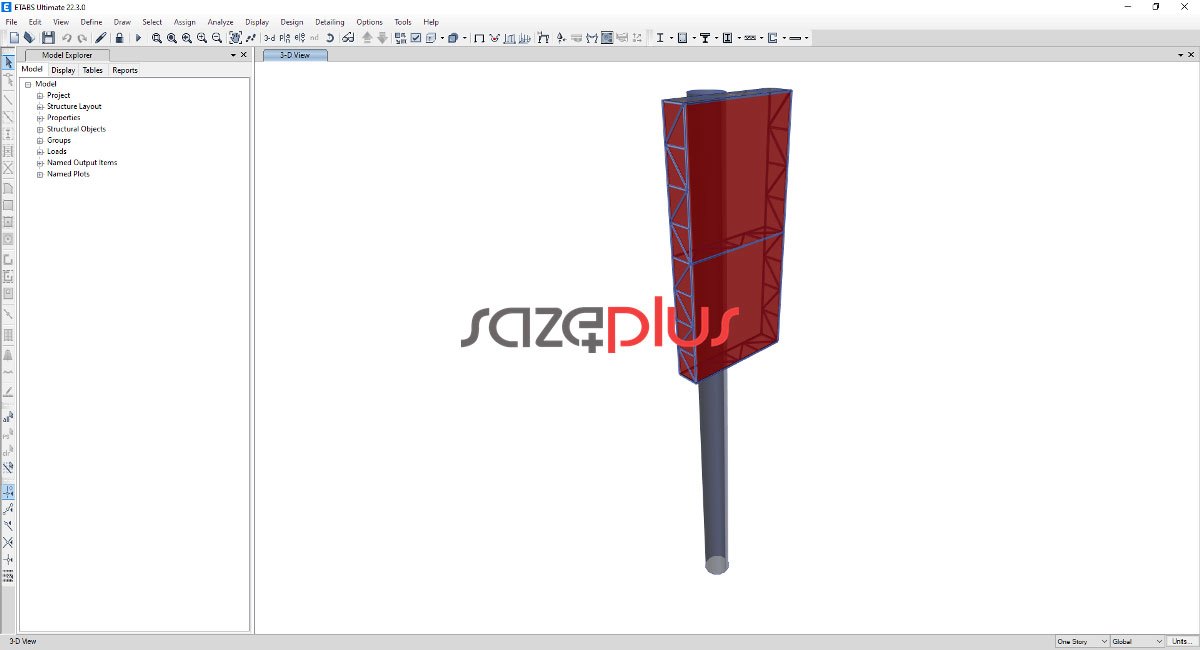
Task: Toggle the highlighted snap icon on left toolbar
Action: point(8,492)
